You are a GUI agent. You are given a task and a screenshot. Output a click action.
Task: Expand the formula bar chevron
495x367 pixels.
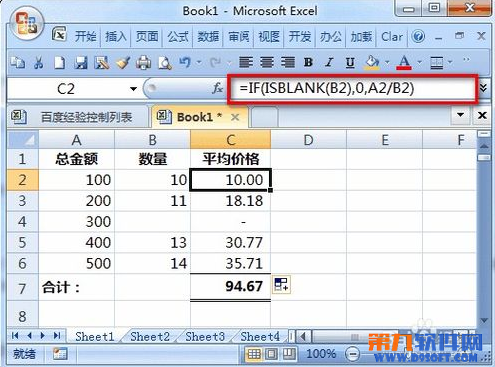pos(483,88)
